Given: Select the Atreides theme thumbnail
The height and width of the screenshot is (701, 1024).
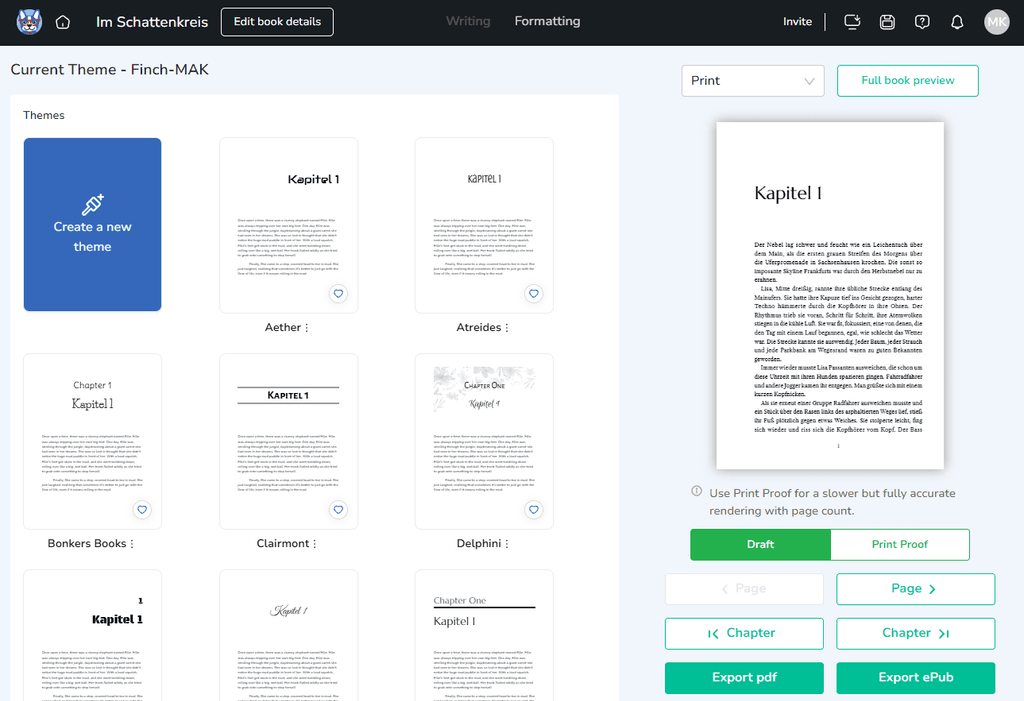Looking at the screenshot, I should pyautogui.click(x=484, y=225).
